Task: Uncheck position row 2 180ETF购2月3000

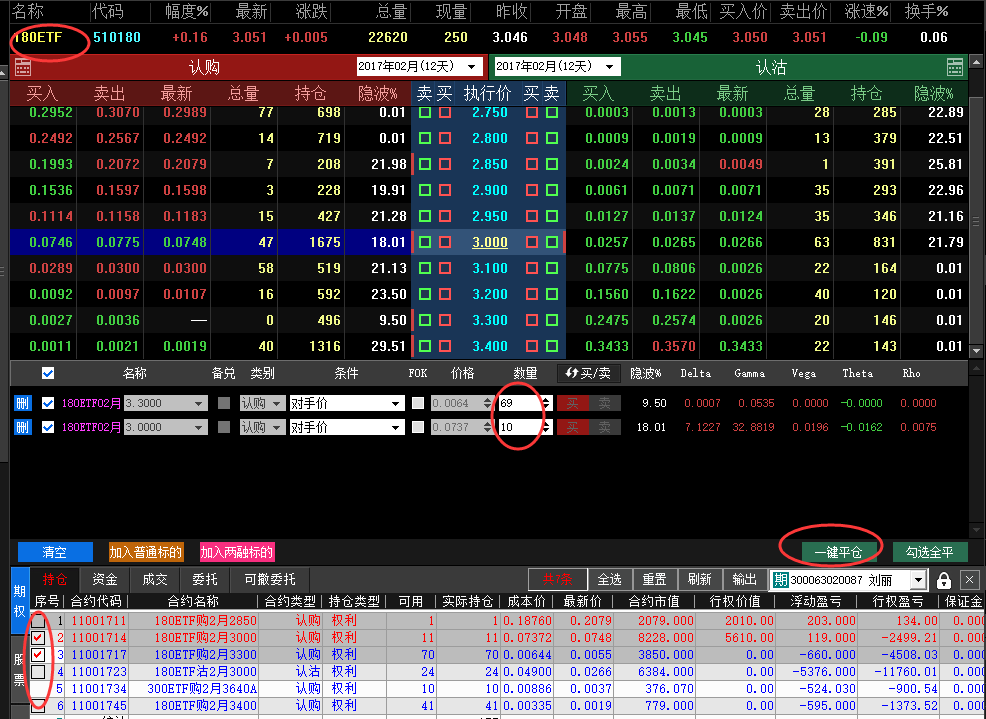Action: pos(38,637)
